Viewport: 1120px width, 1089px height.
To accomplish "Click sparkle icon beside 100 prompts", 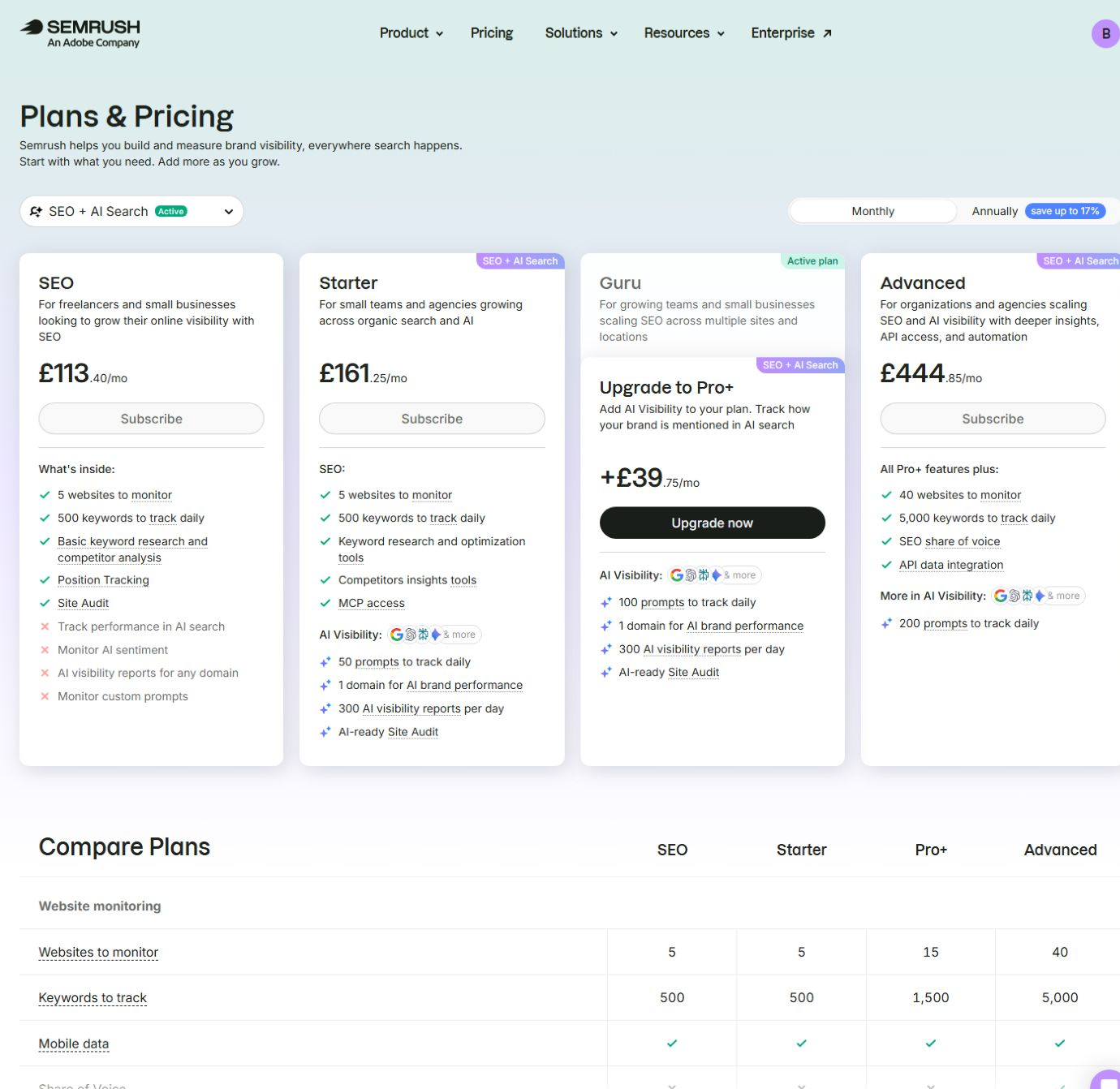I will (x=606, y=602).
